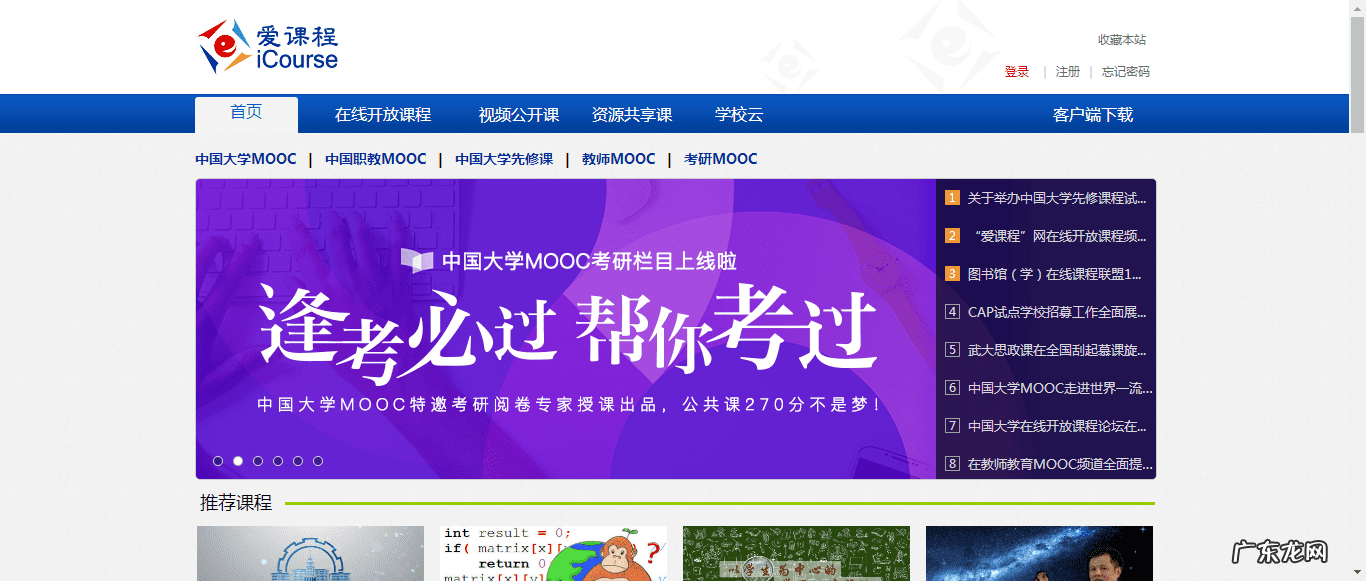Click the iCourse logo
This screenshot has height=581, width=1366.
point(268,47)
